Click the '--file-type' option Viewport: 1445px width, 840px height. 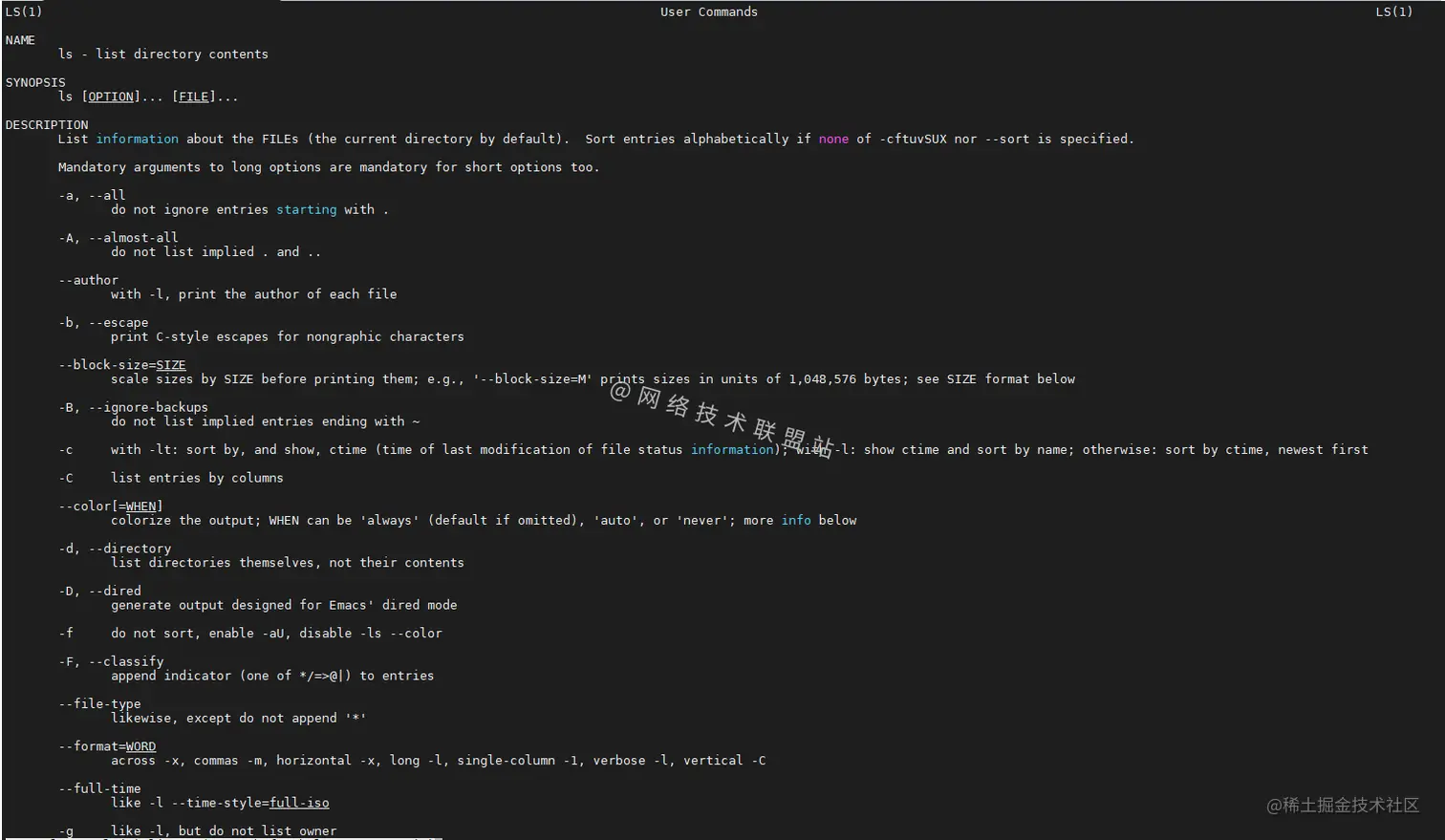pos(99,704)
